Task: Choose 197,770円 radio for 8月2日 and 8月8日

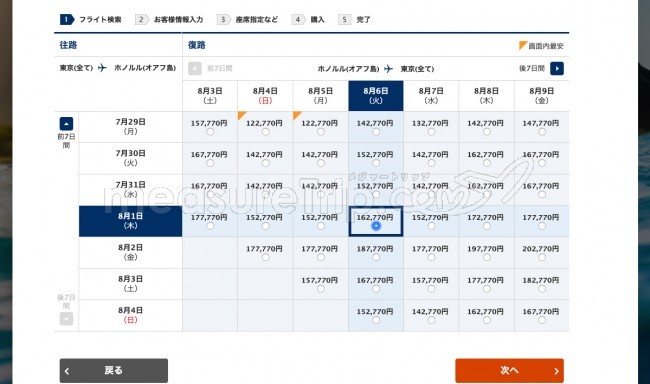Action: click(487, 258)
